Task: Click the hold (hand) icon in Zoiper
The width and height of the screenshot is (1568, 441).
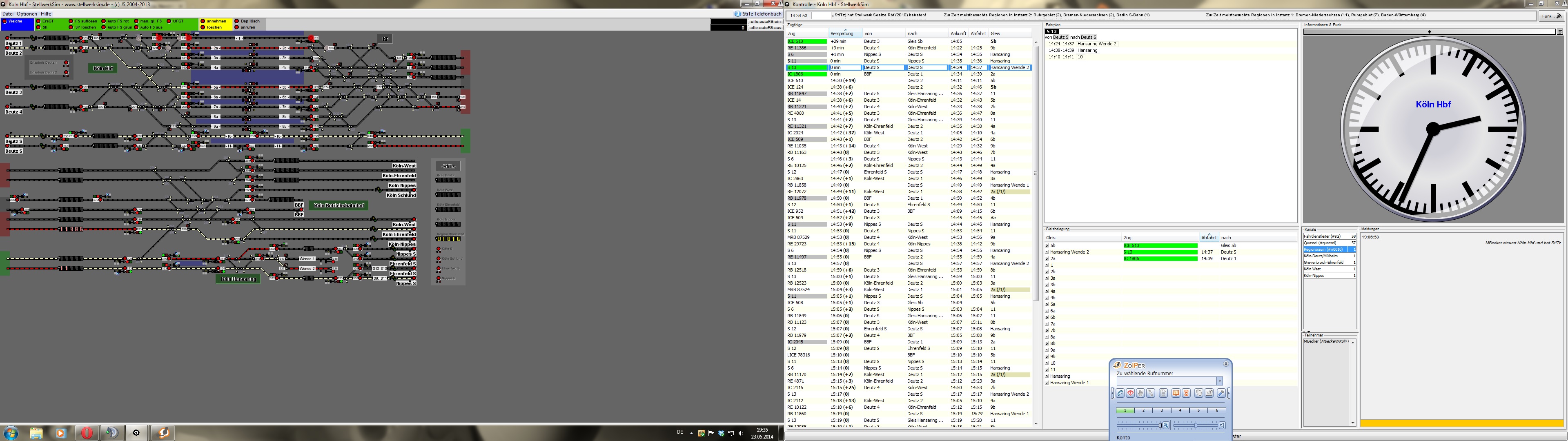Action: [x=1140, y=393]
